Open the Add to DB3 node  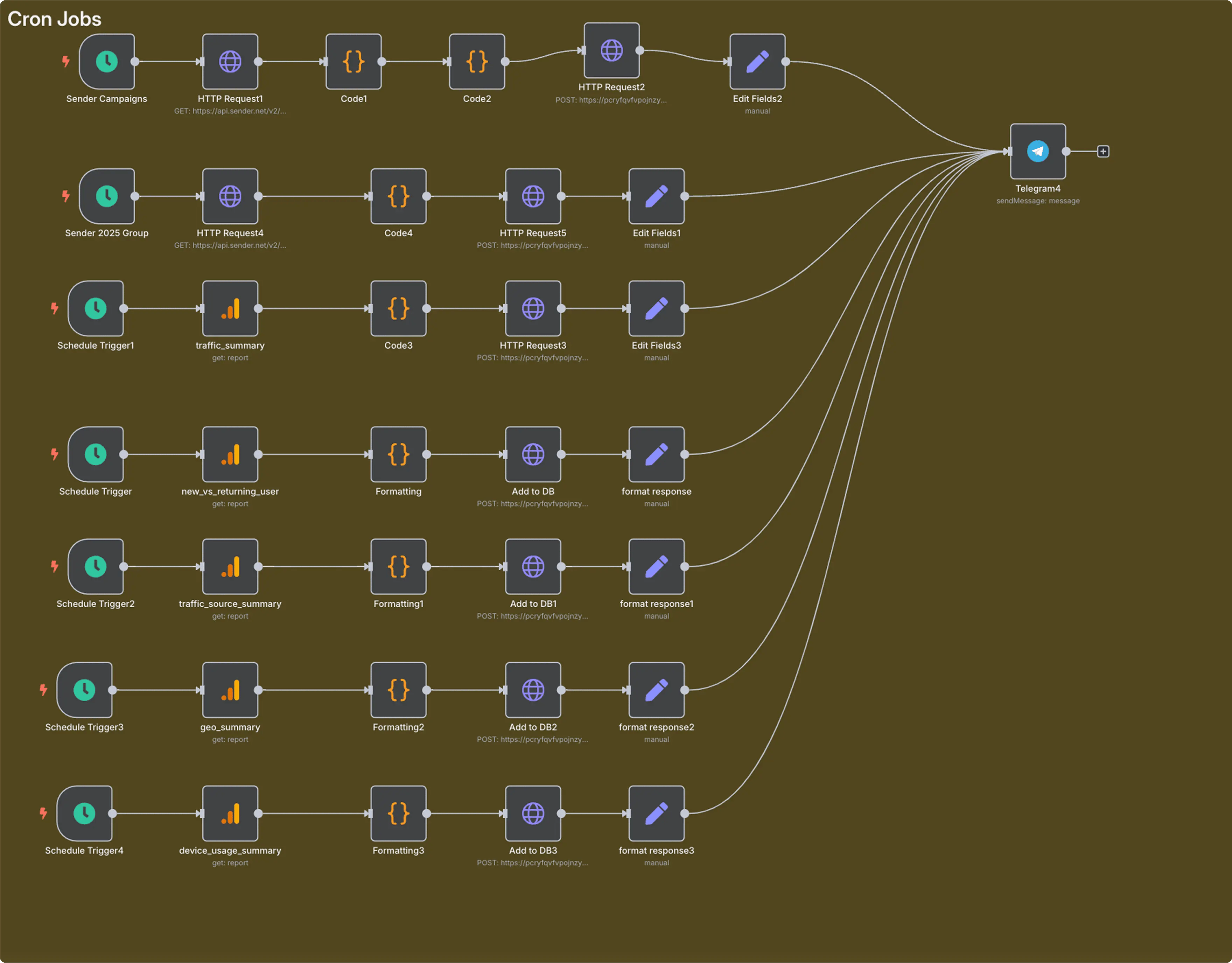[533, 814]
